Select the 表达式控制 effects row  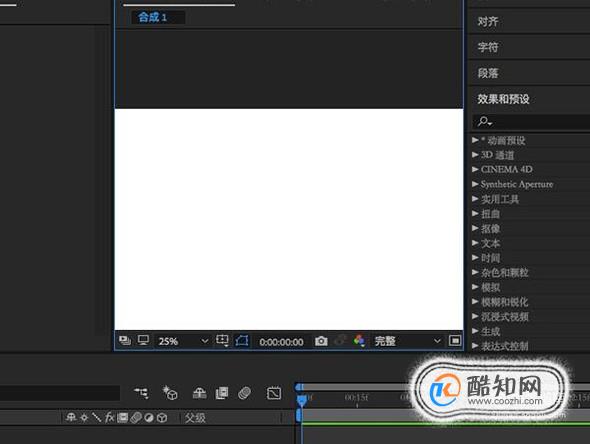coord(530,345)
